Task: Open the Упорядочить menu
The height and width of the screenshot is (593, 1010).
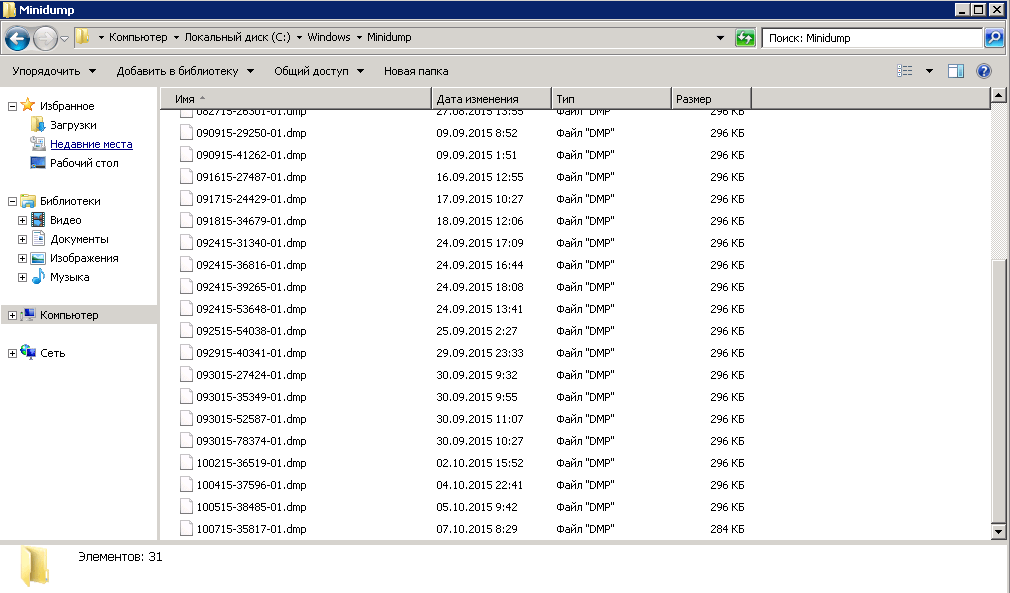Action: [54, 71]
